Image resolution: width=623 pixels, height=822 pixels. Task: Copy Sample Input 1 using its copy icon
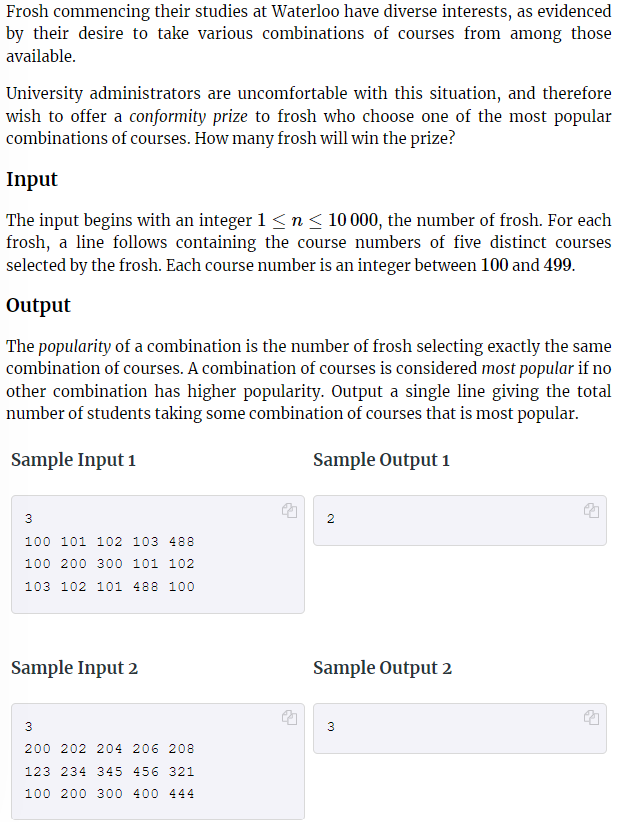click(x=289, y=510)
